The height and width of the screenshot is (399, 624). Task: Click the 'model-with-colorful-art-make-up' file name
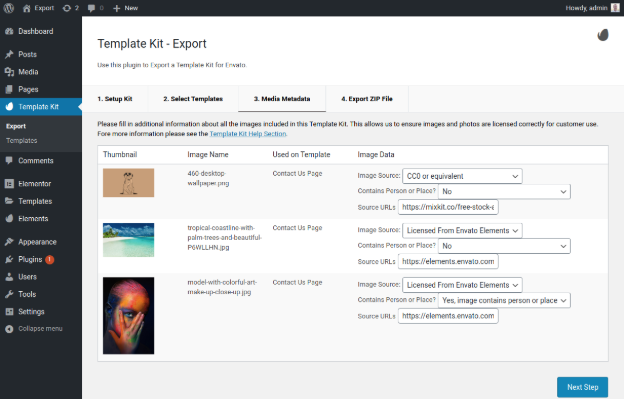pyautogui.click(x=222, y=287)
